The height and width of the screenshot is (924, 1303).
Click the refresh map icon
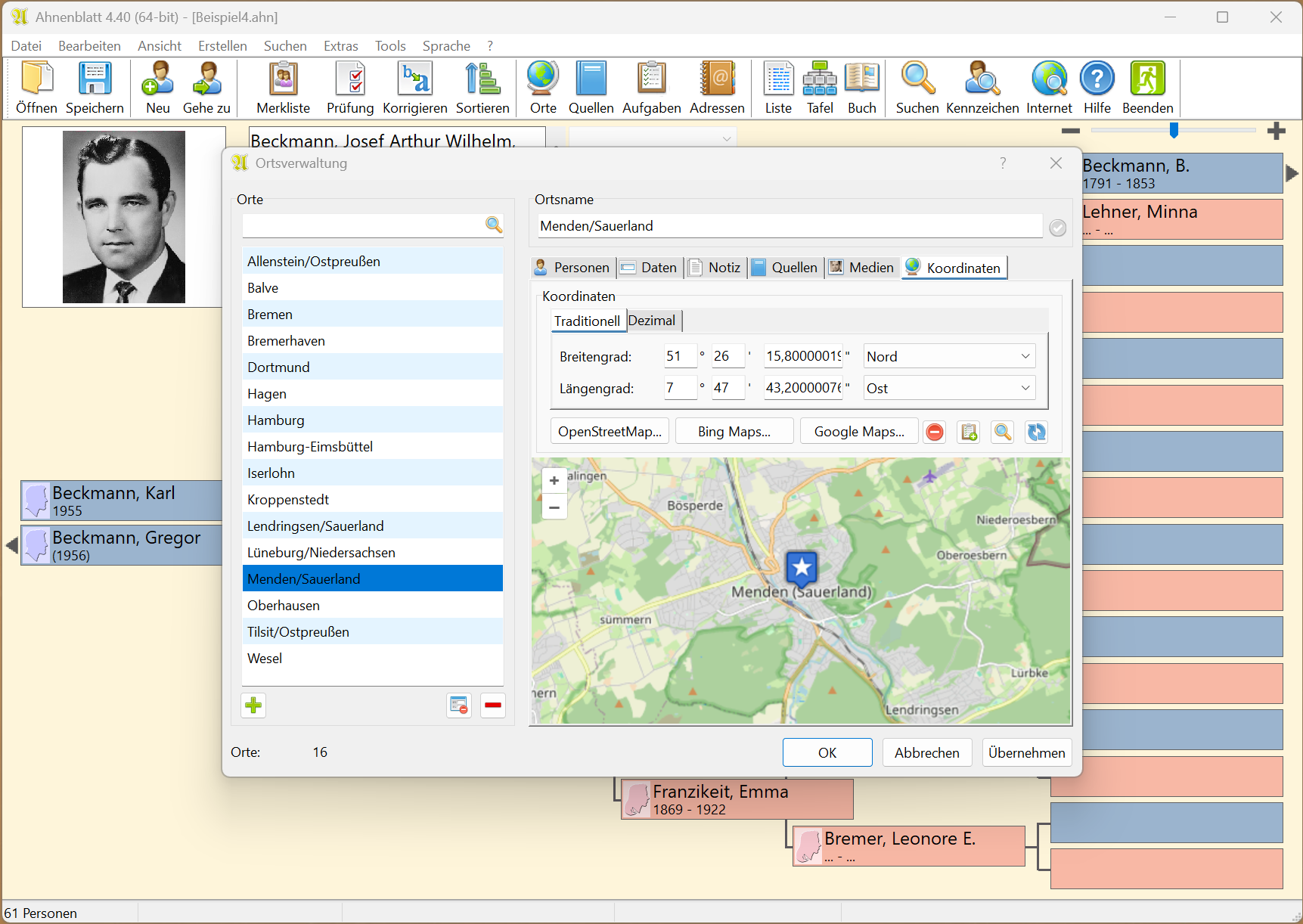pos(1036,432)
